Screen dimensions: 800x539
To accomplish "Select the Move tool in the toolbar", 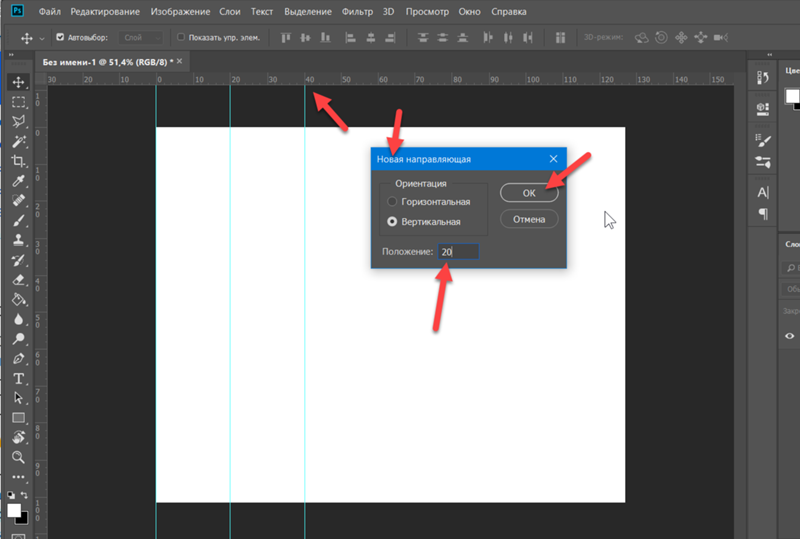I will 18,82.
